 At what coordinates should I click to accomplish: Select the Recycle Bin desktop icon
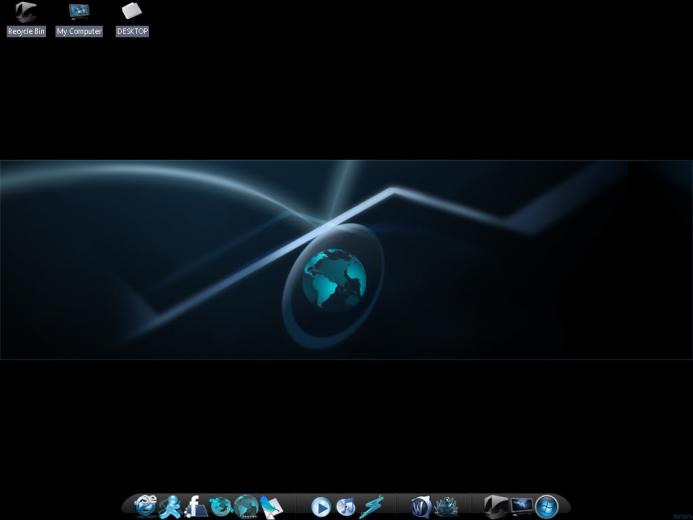pyautogui.click(x=26, y=12)
